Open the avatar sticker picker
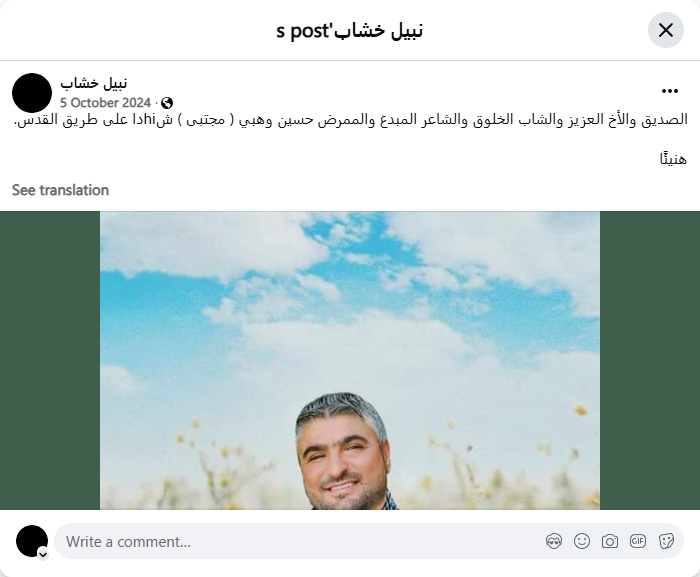 pyautogui.click(x=554, y=541)
